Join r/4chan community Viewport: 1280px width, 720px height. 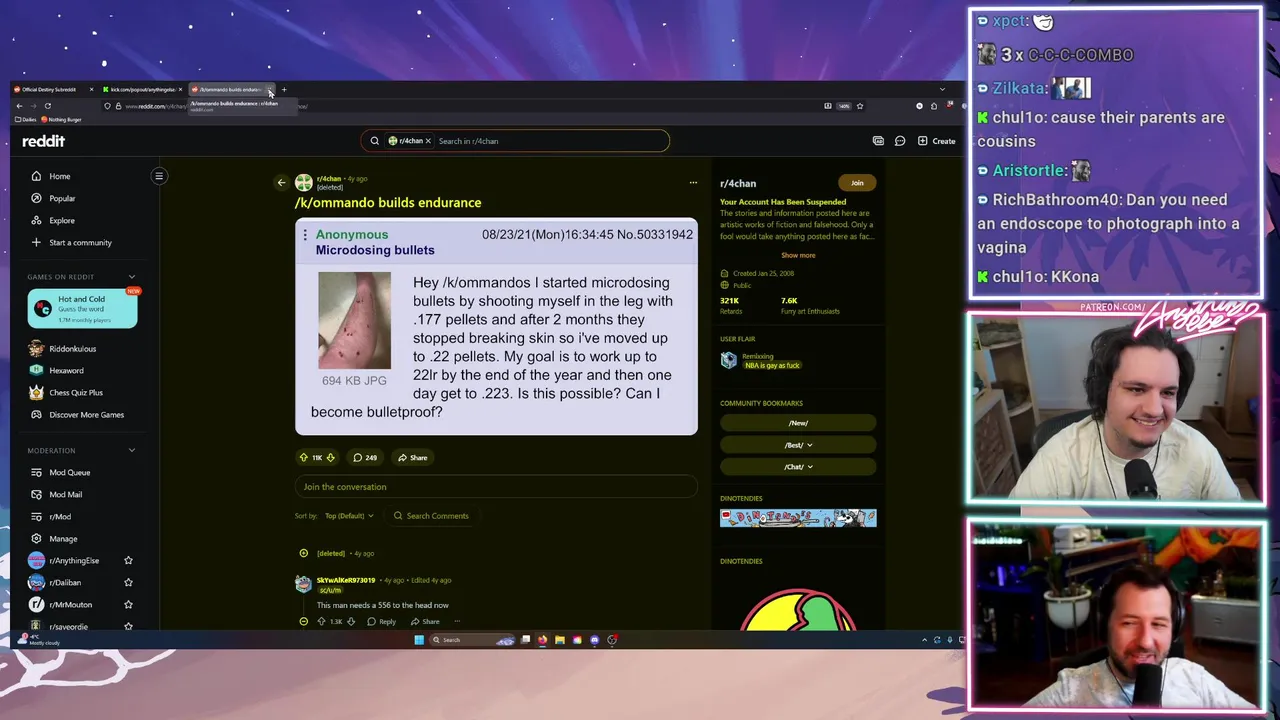pyautogui.click(x=857, y=183)
